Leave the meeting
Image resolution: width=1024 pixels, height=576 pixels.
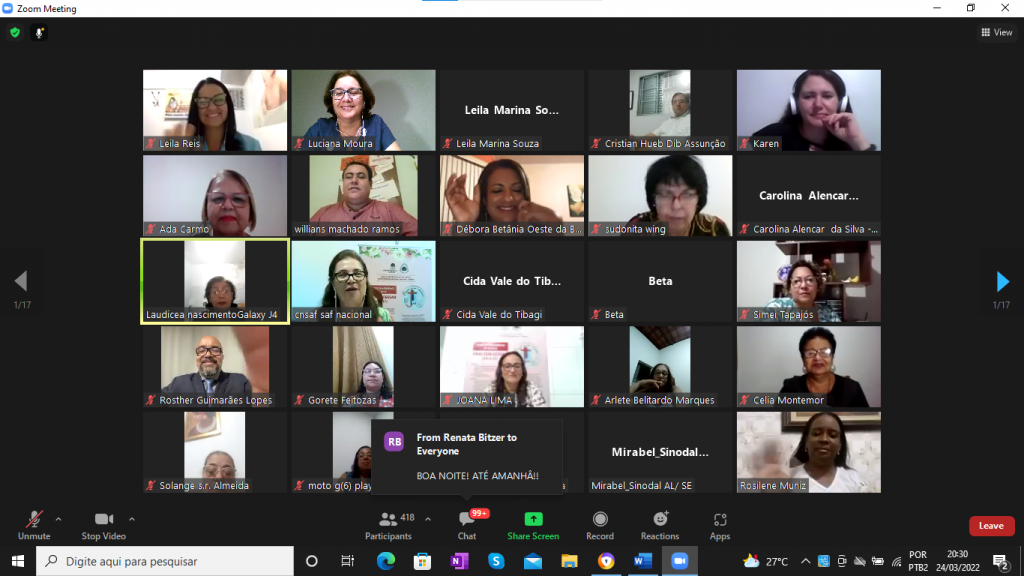[x=991, y=526]
